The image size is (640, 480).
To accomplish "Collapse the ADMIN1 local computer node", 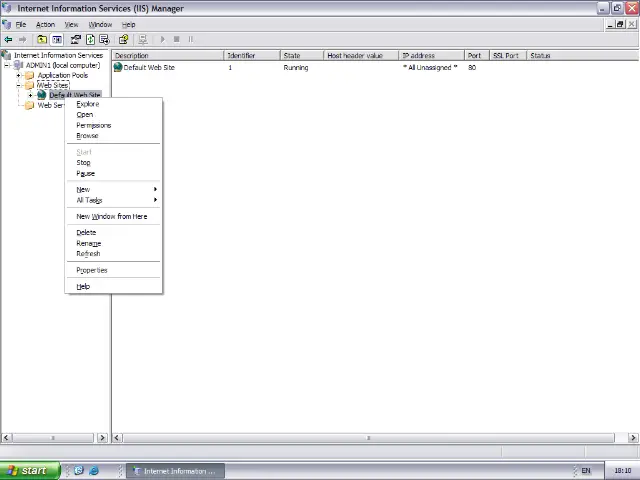I will coord(7,66).
